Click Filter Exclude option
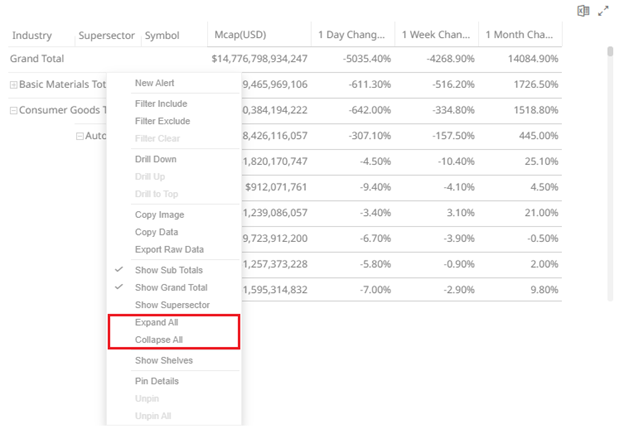Screen dimensions: 624x429 pos(162,121)
